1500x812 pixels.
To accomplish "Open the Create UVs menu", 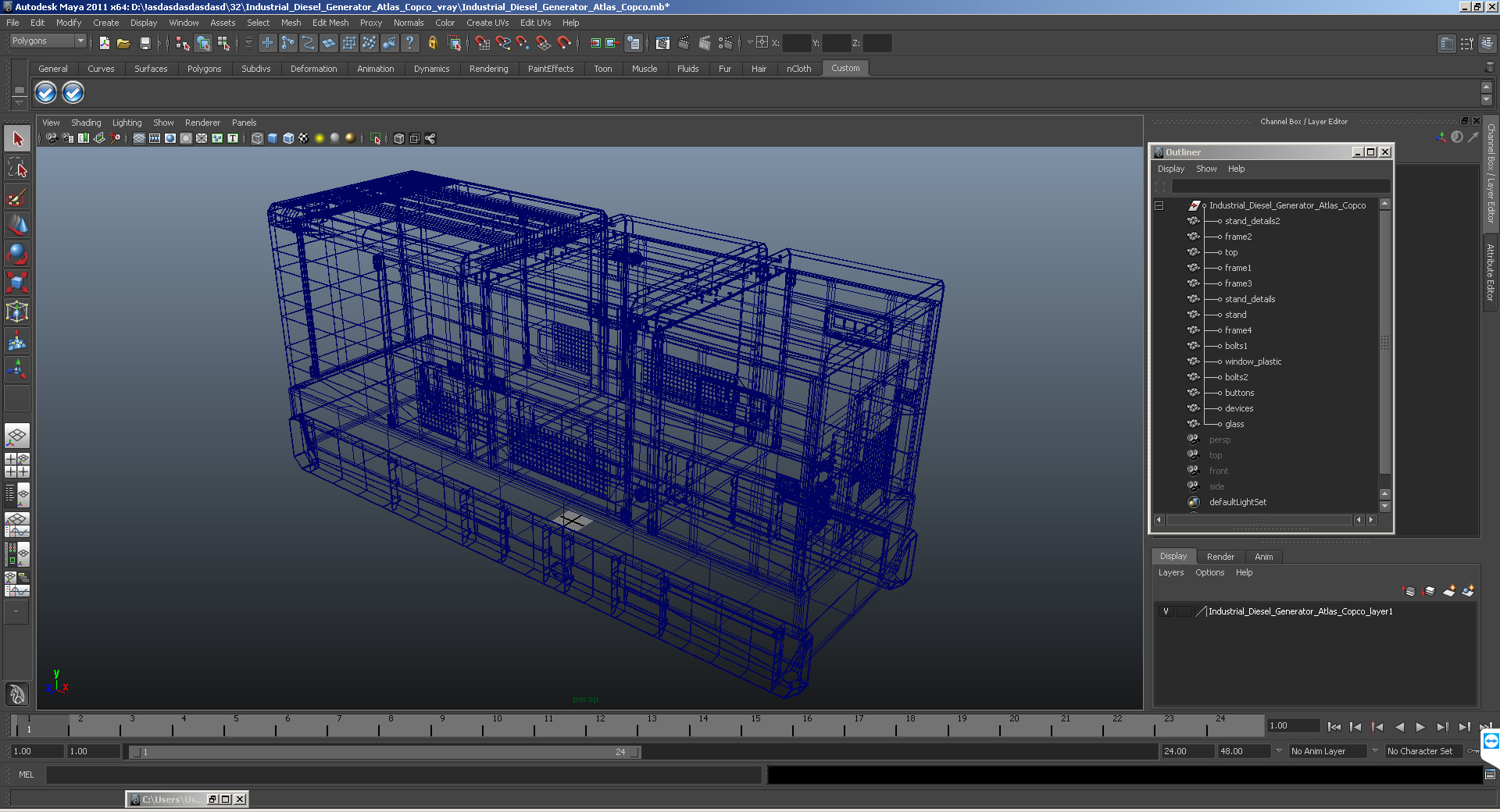I will (x=487, y=23).
